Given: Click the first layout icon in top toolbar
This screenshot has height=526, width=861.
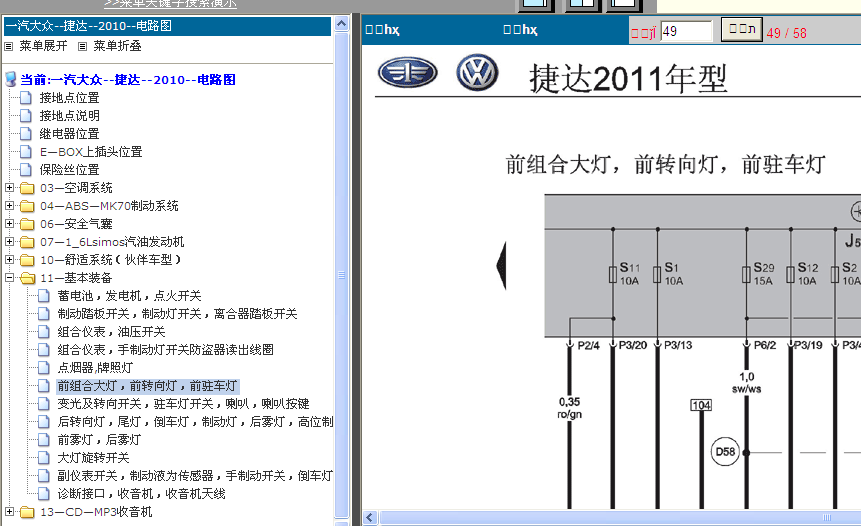Looking at the screenshot, I should point(535,5).
